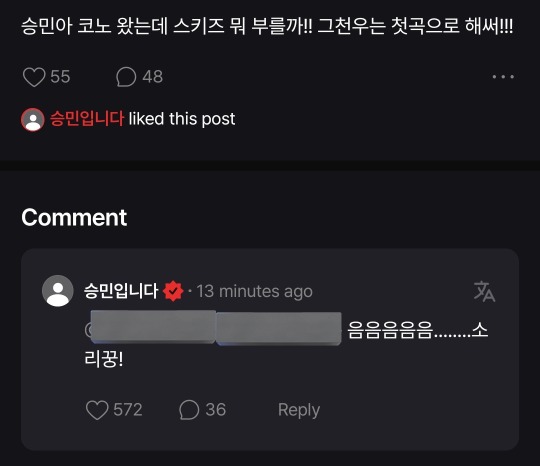Like the comment using the heart icon beside 572

tap(97, 410)
